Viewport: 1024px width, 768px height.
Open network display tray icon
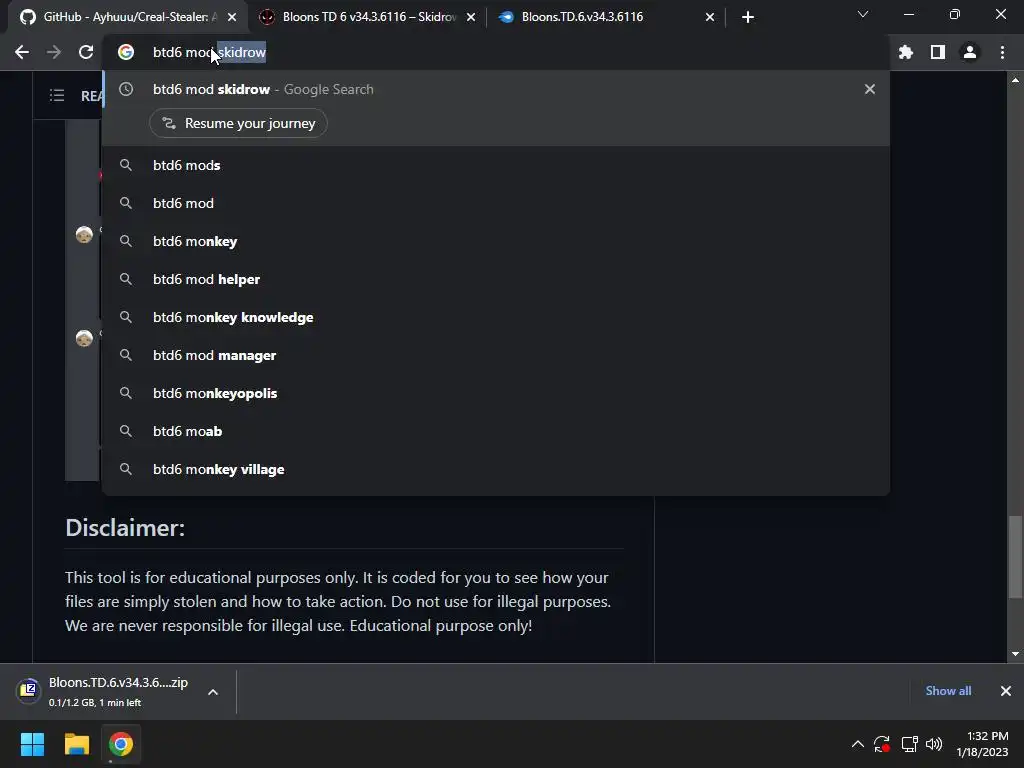tap(909, 744)
